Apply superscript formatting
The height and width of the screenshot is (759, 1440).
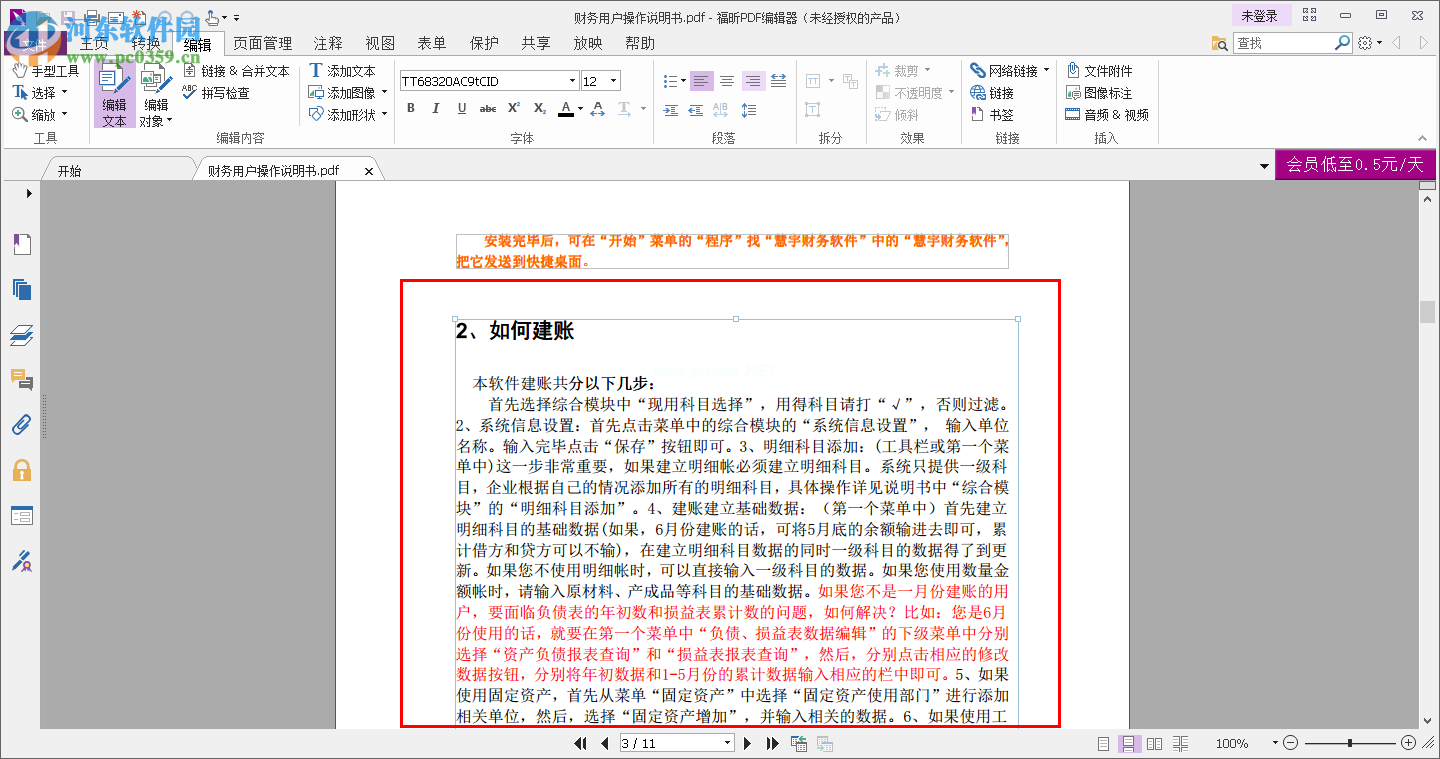click(x=513, y=108)
